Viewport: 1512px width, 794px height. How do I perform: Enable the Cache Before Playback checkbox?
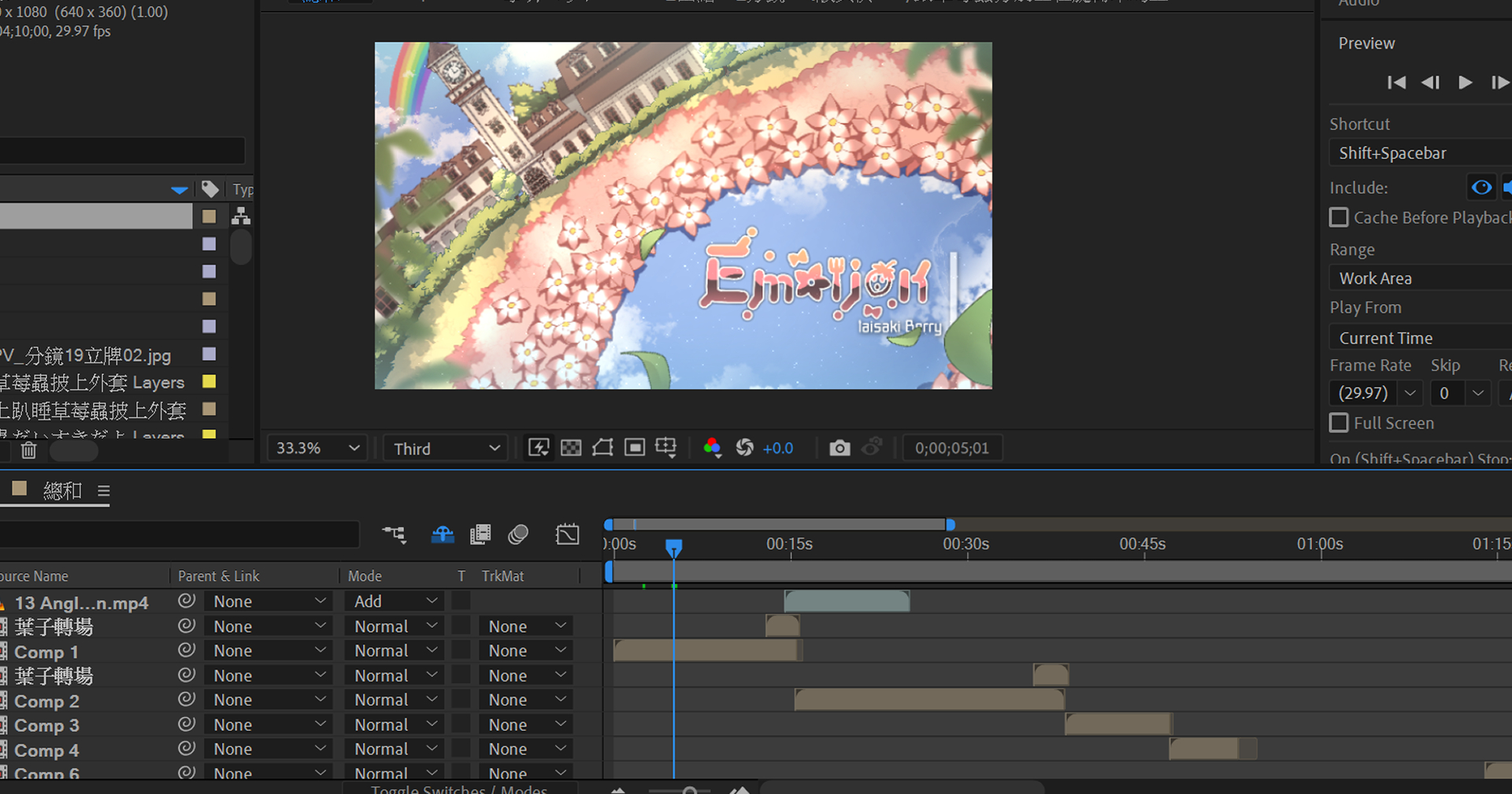click(1339, 217)
